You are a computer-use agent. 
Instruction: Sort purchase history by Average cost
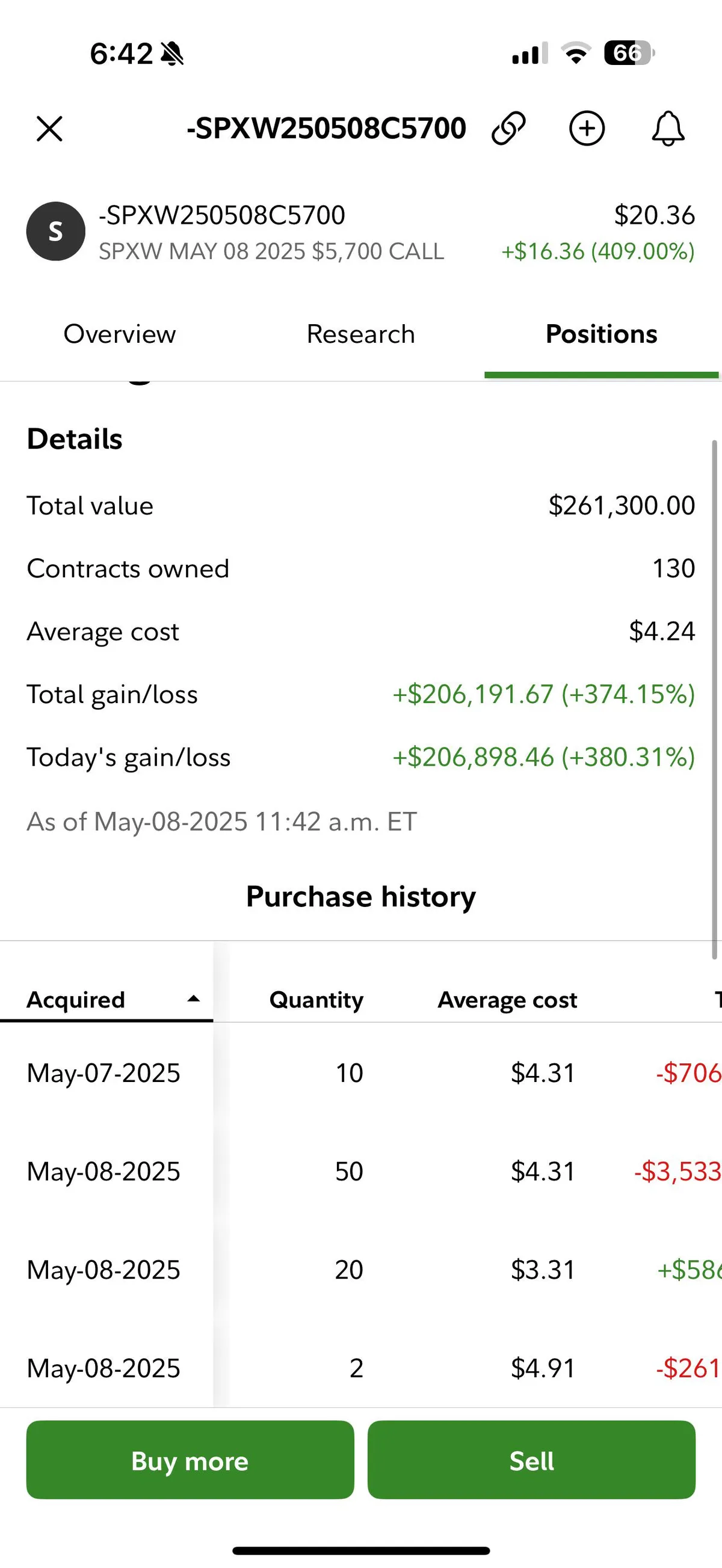click(x=507, y=1000)
